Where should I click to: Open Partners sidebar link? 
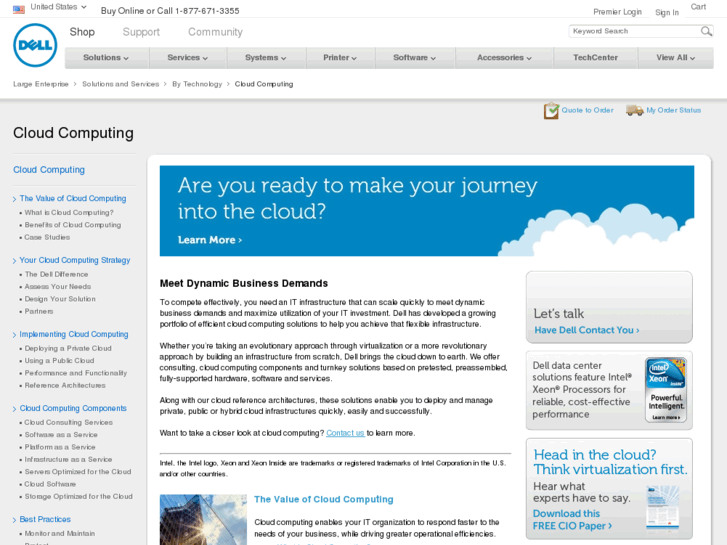tap(39, 311)
